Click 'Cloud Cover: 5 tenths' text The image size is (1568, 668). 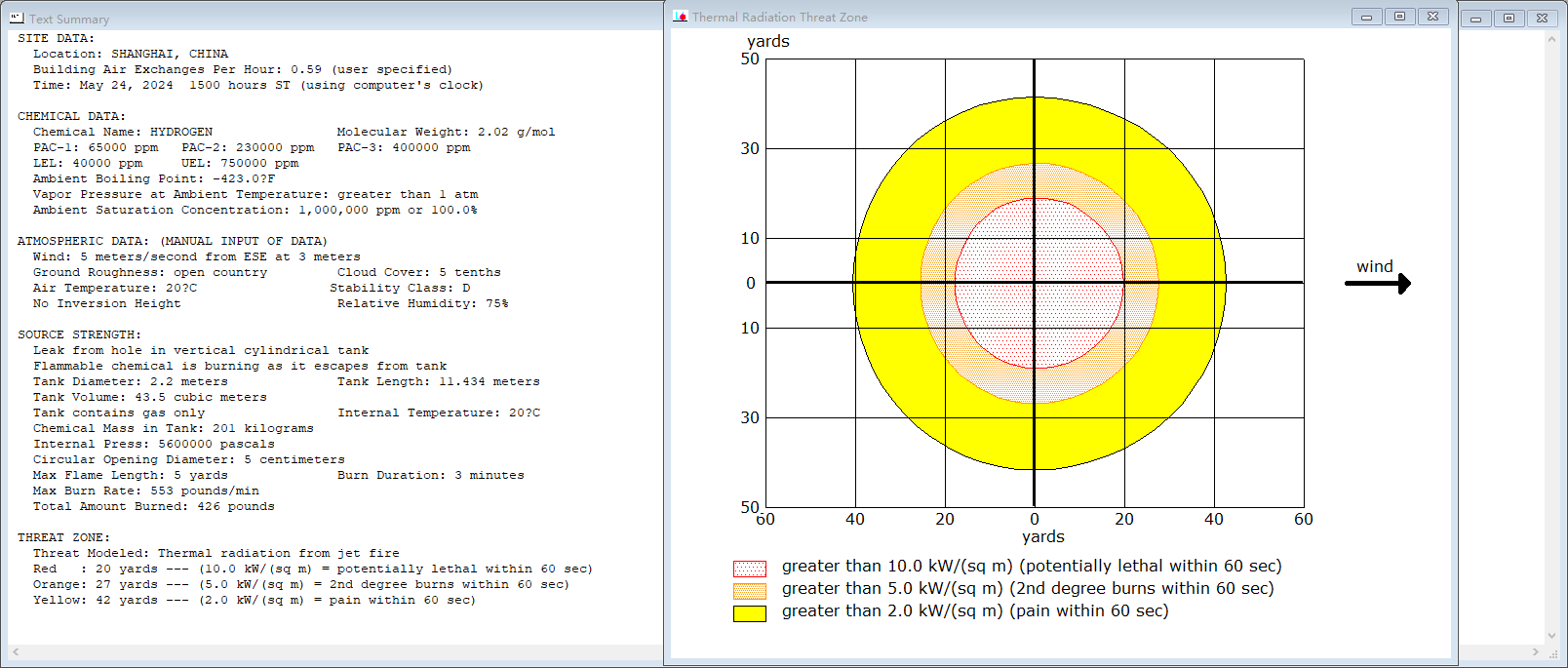[419, 272]
